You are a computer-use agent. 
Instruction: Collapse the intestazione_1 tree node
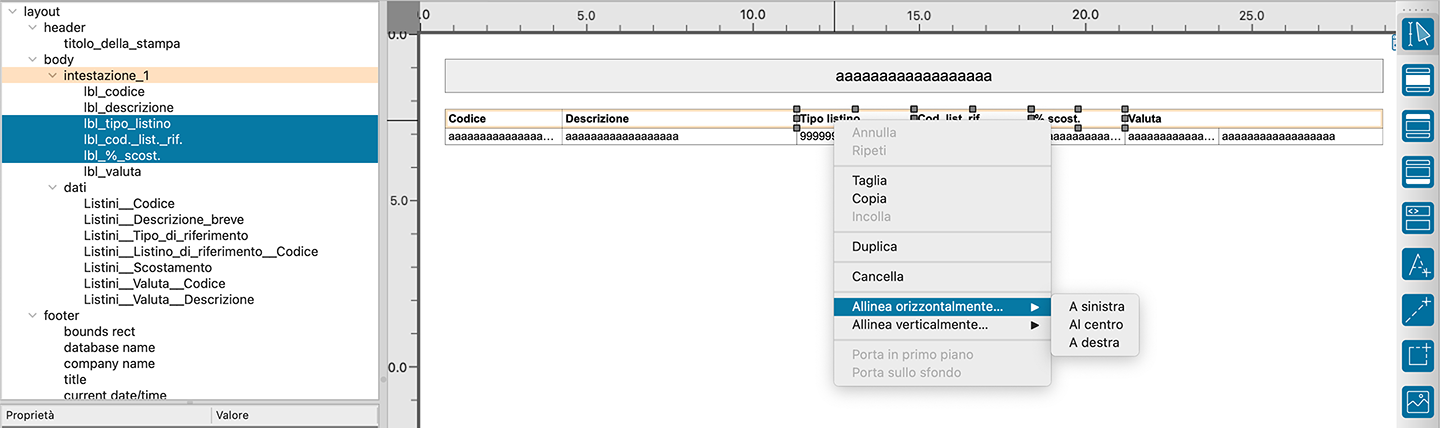(53, 76)
